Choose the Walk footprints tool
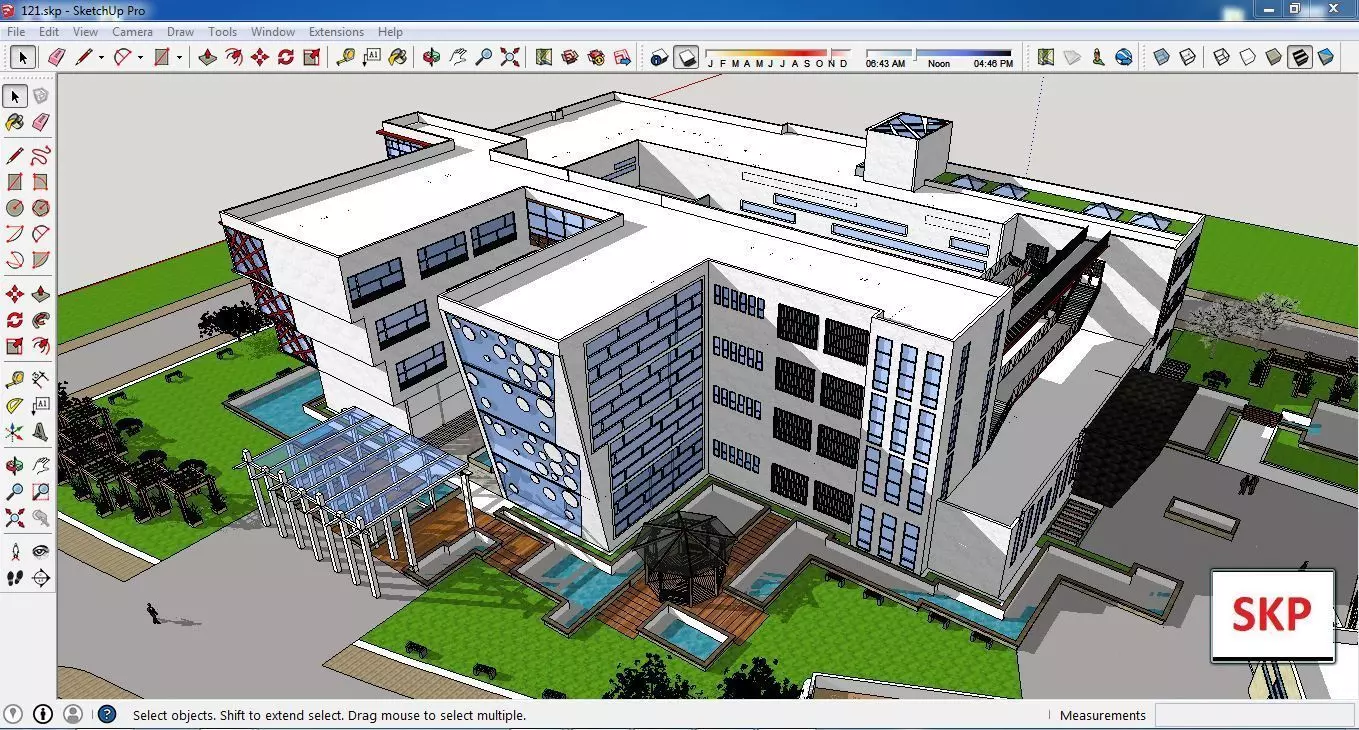This screenshot has height=730, width=1359. (15, 578)
